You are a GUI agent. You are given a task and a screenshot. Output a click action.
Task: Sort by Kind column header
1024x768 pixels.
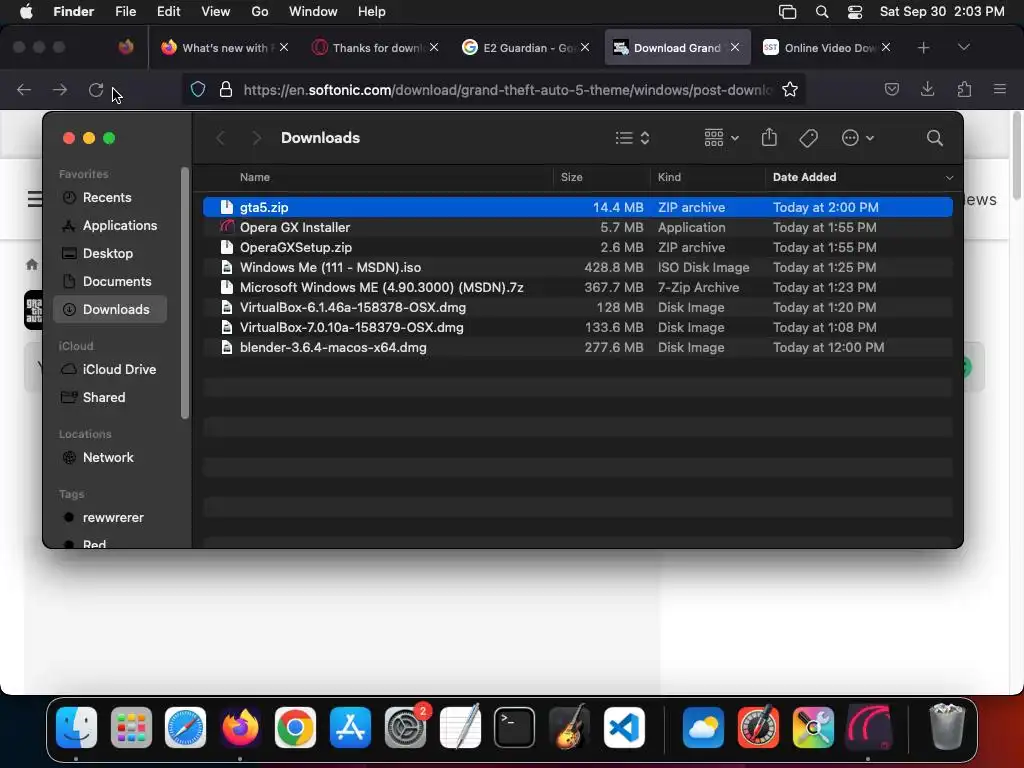[669, 177]
